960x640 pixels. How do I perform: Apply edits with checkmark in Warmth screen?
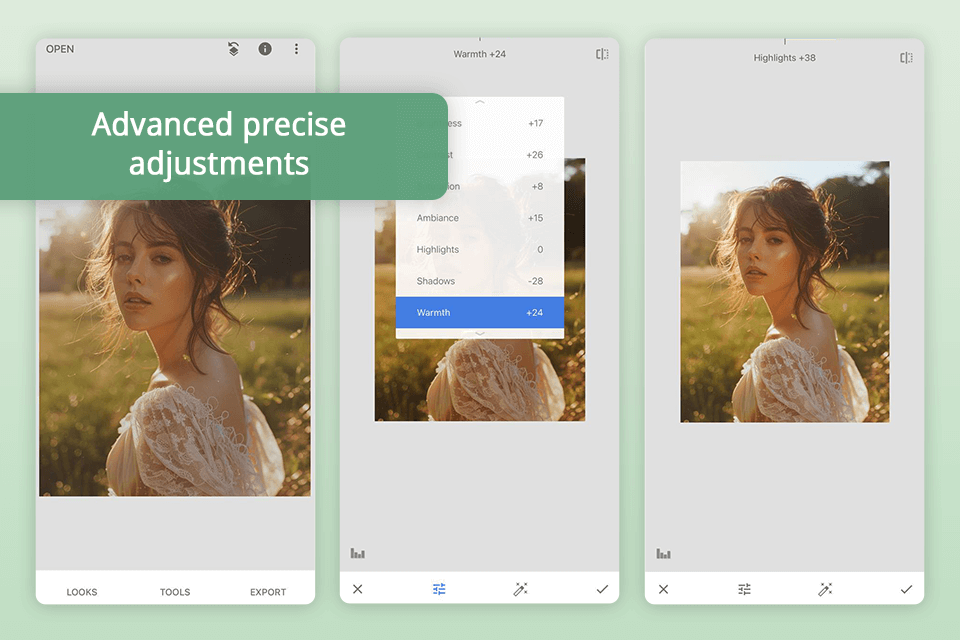coord(602,589)
